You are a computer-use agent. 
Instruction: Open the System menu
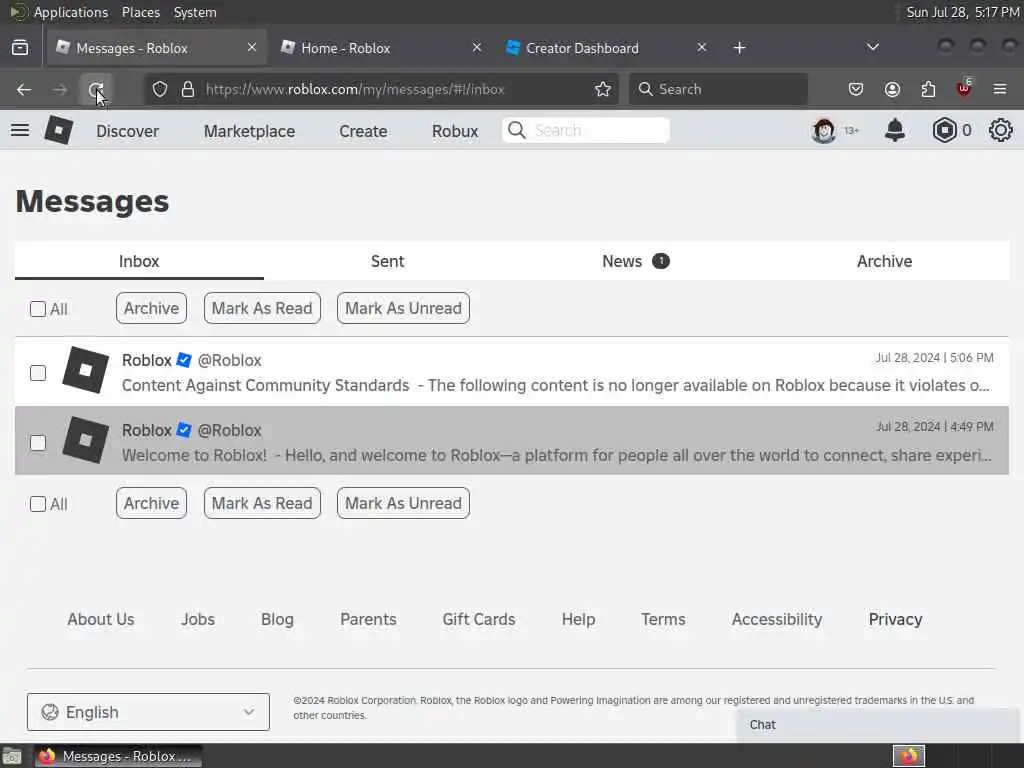click(195, 12)
